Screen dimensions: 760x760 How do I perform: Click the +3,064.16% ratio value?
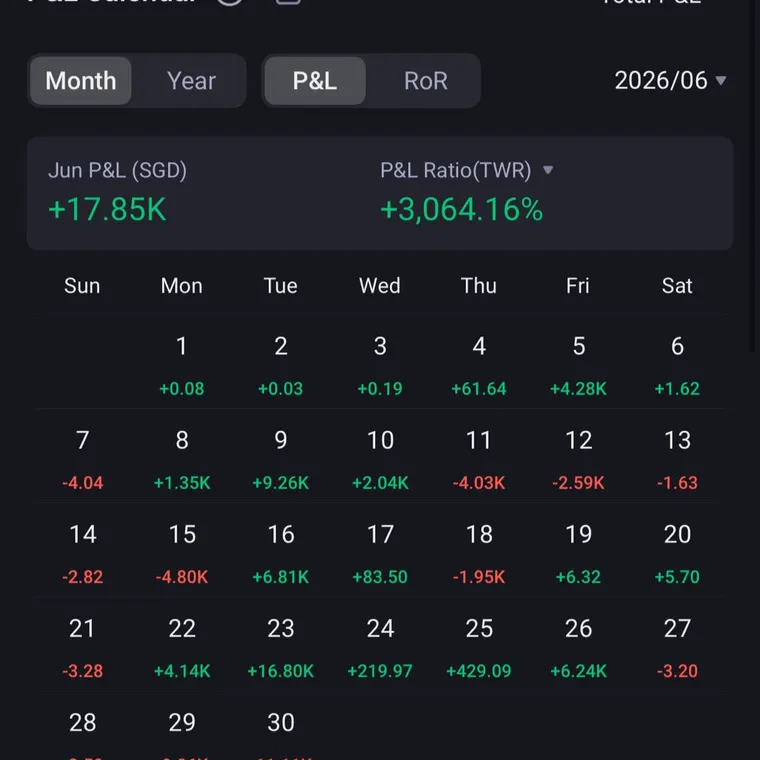[461, 209]
